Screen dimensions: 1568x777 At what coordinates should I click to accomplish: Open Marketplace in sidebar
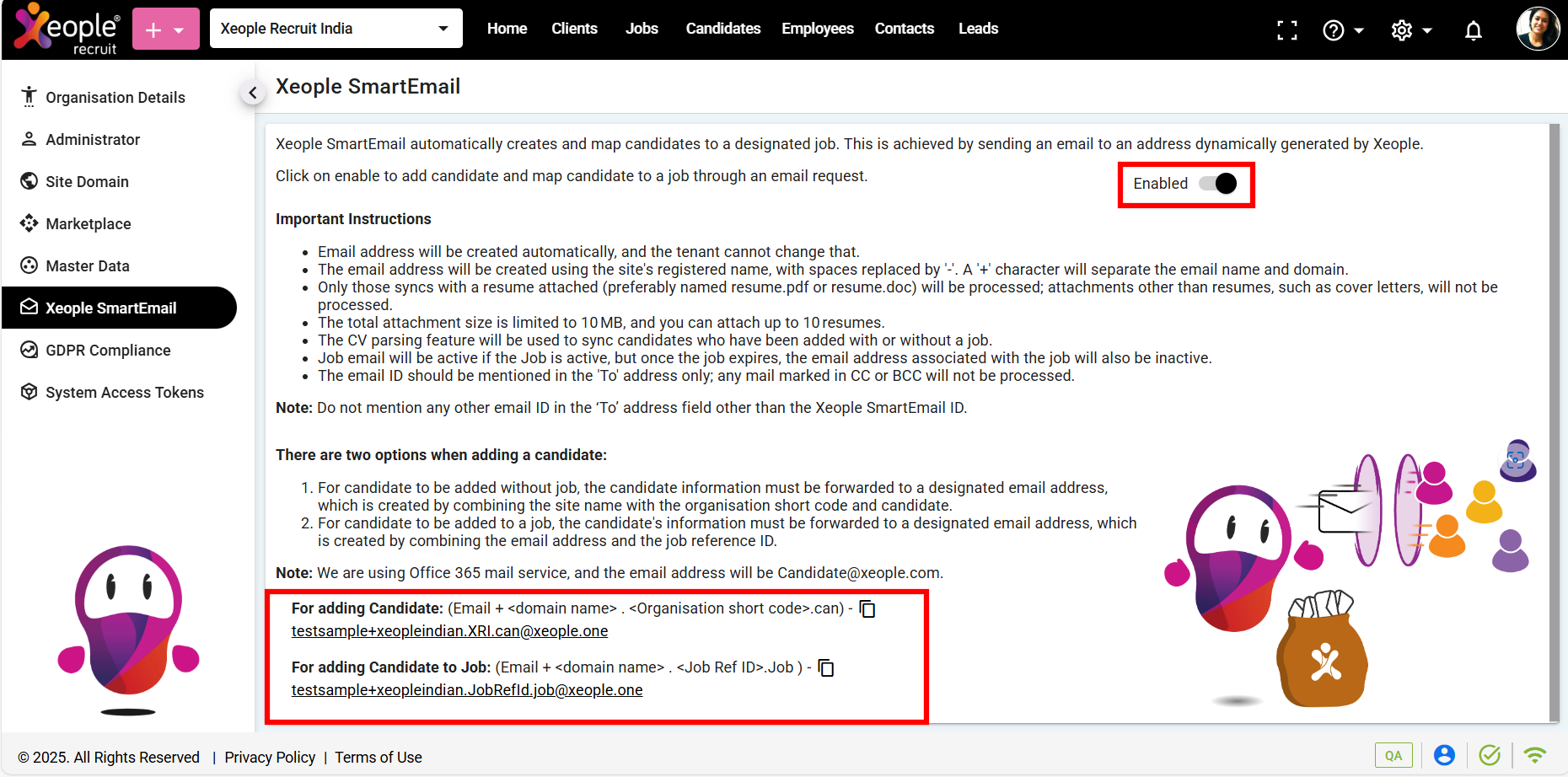pos(119,223)
